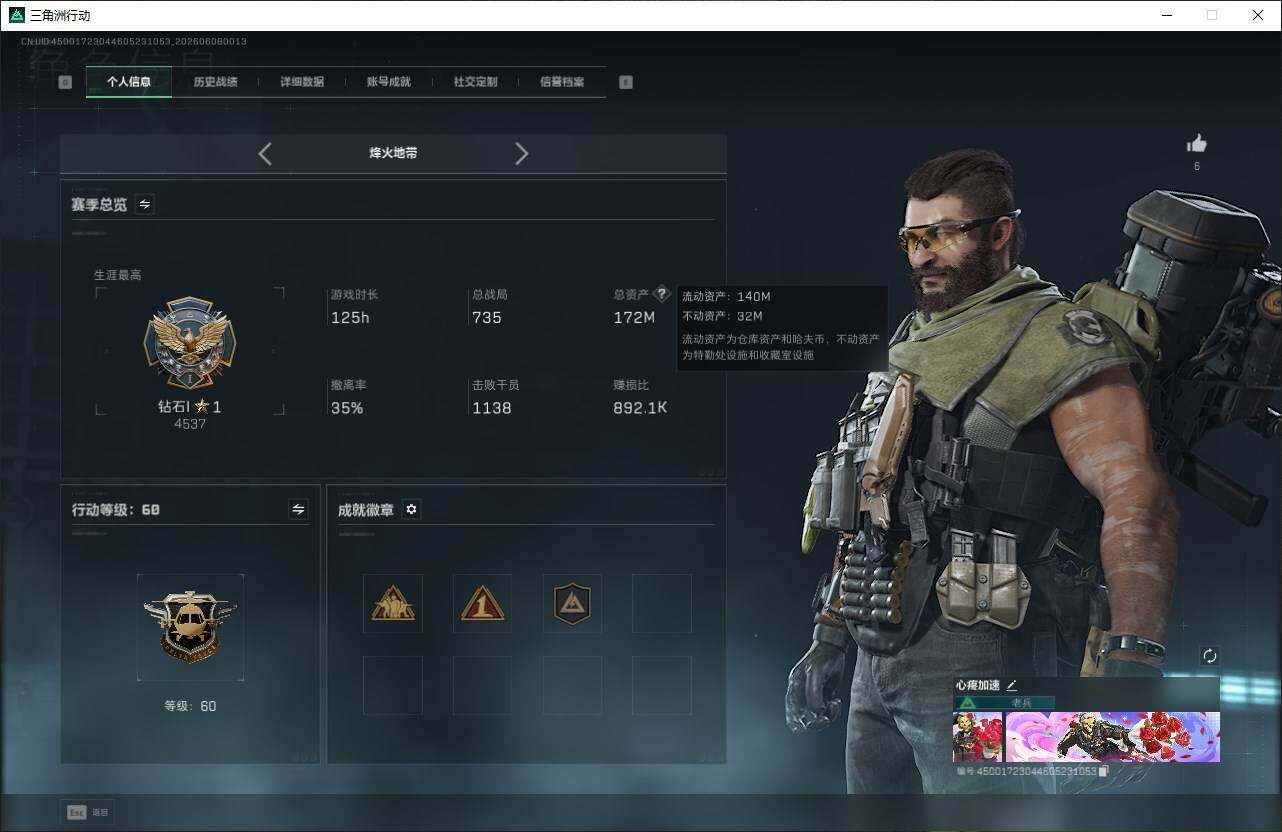
Task: Select the 社交定制 tab
Action: pos(475,82)
